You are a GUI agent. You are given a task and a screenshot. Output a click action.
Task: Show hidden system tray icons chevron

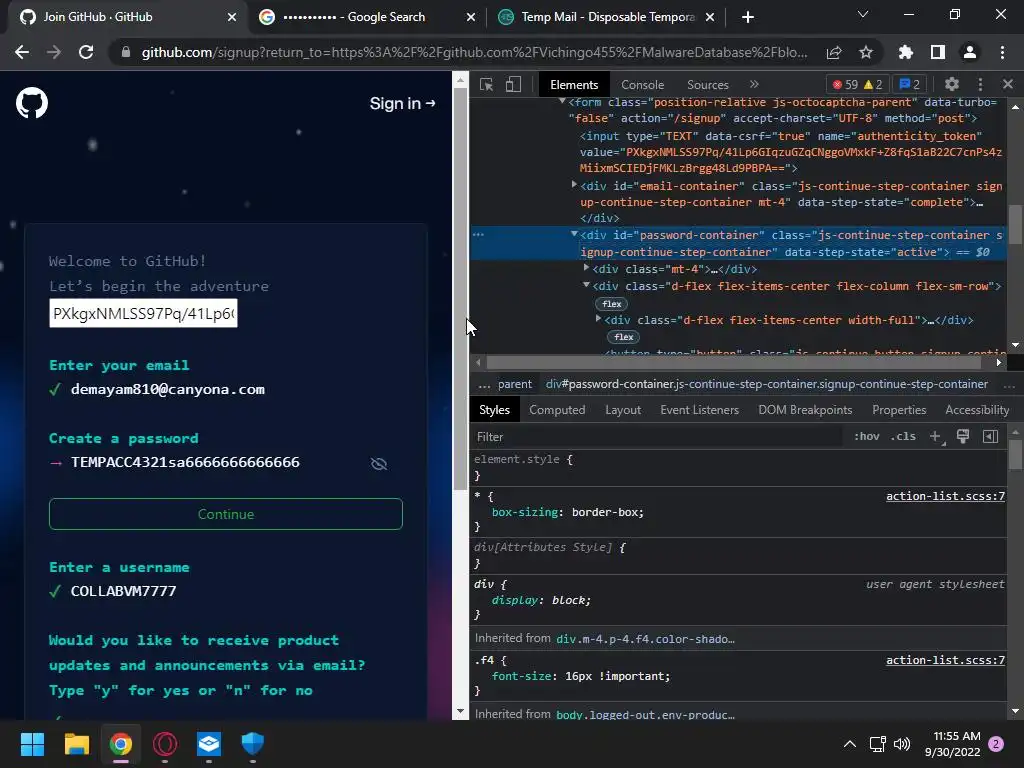pos(850,744)
